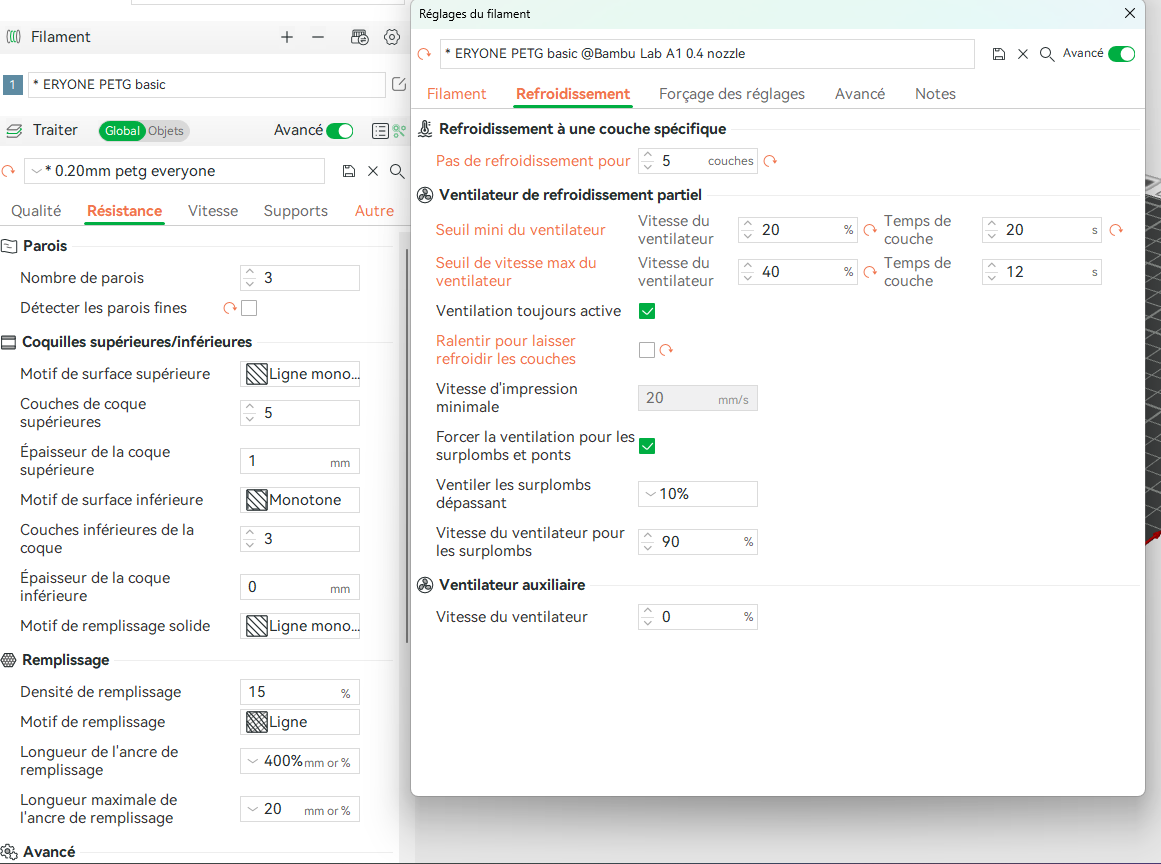Open Ventiler les surplombs dépassant 10% dropdown
The image size is (1161, 864).
coord(697,494)
